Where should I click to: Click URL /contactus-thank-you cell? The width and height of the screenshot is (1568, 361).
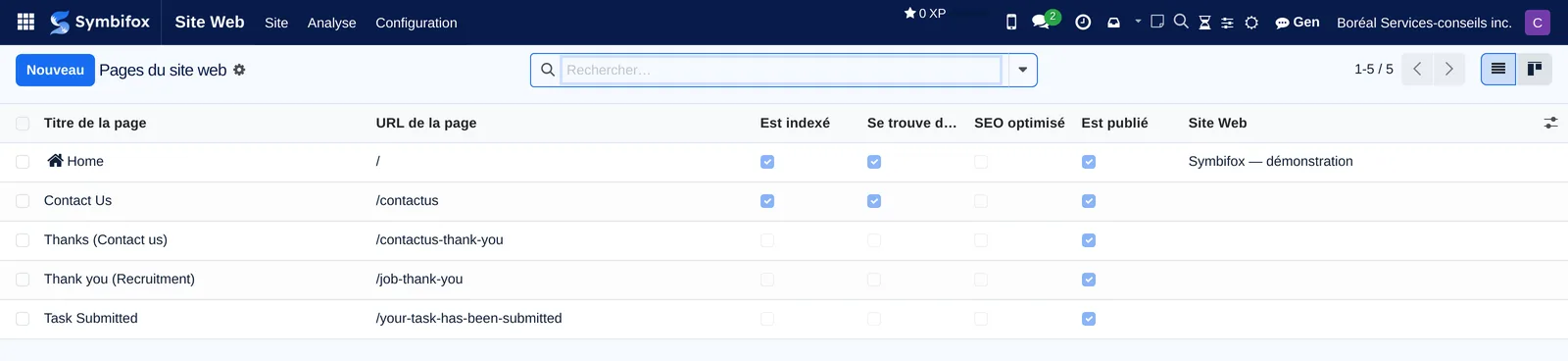439,239
